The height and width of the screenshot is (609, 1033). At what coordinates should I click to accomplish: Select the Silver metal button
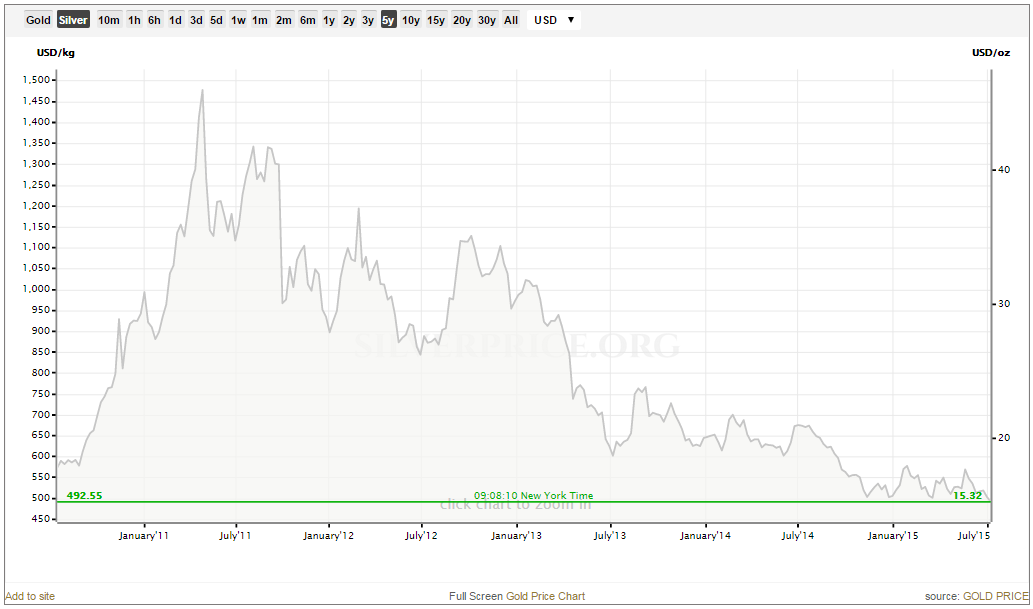(x=73, y=20)
